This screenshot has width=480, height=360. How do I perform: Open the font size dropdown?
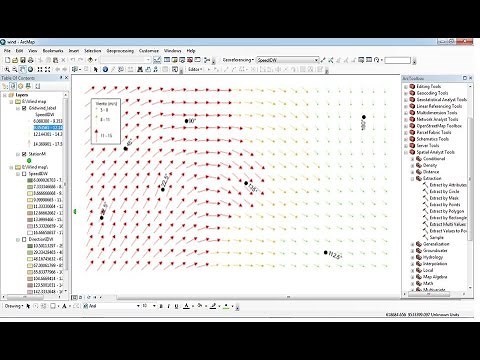tap(154, 306)
